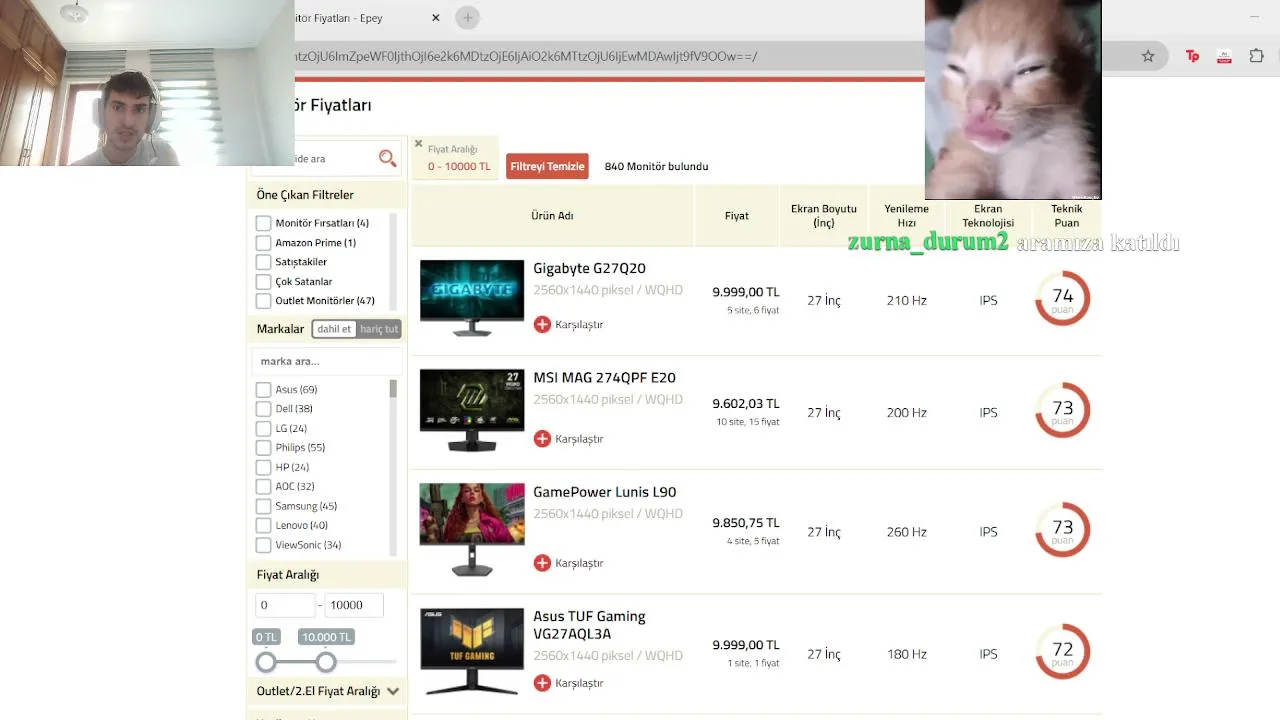Sort by the Teknik Puan column header
The height and width of the screenshot is (720, 1280).
point(1067,215)
